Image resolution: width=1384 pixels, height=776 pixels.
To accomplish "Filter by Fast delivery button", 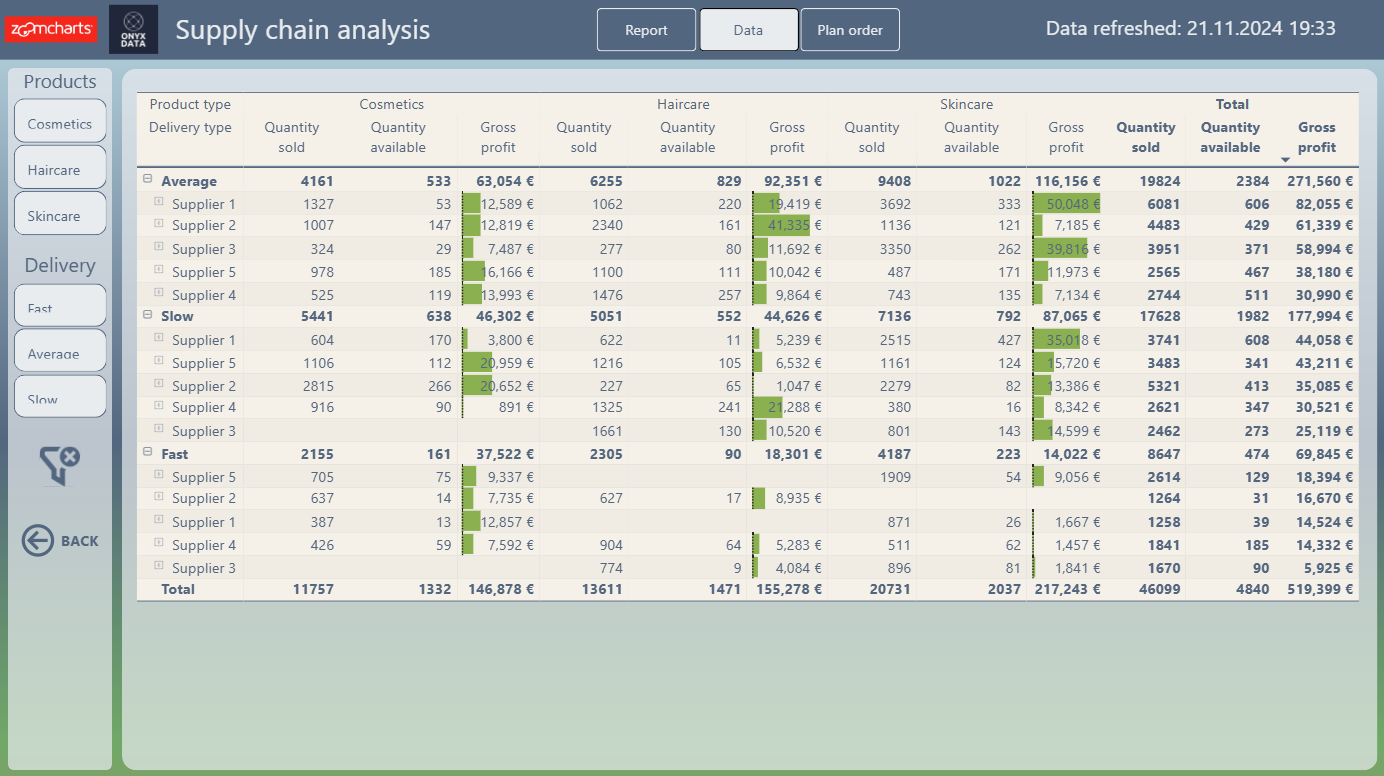I will [x=60, y=305].
